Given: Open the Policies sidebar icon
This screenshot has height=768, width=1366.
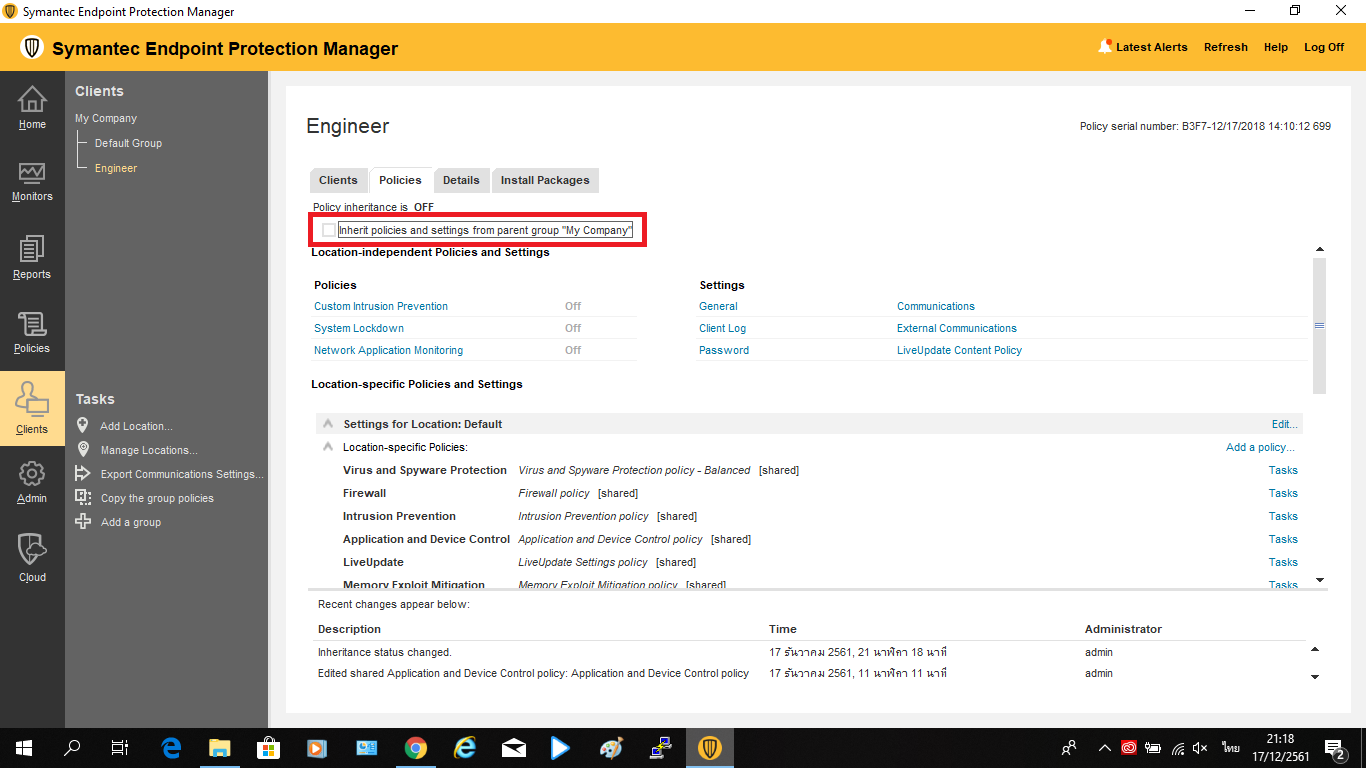Looking at the screenshot, I should coord(32,325).
